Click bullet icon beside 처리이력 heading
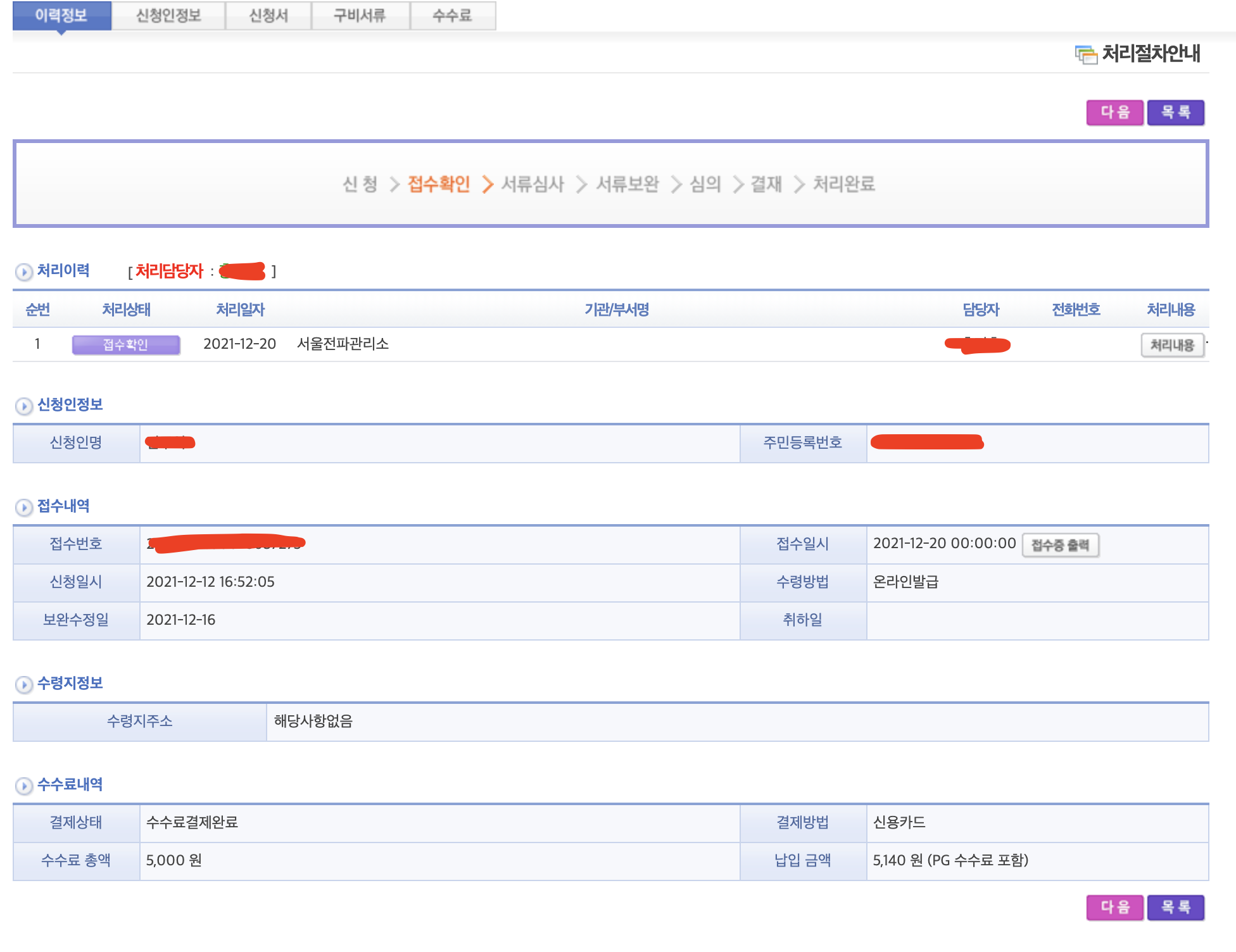Image resolution: width=1236 pixels, height=952 pixels. coord(23,272)
